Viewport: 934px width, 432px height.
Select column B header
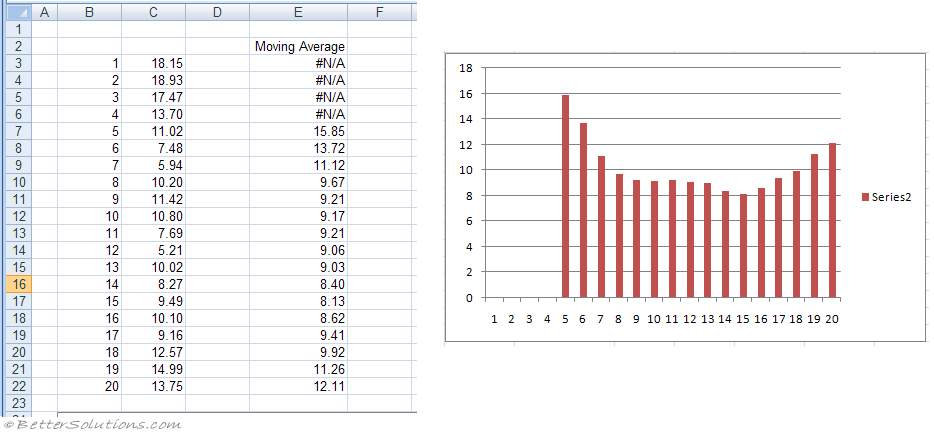tap(89, 13)
